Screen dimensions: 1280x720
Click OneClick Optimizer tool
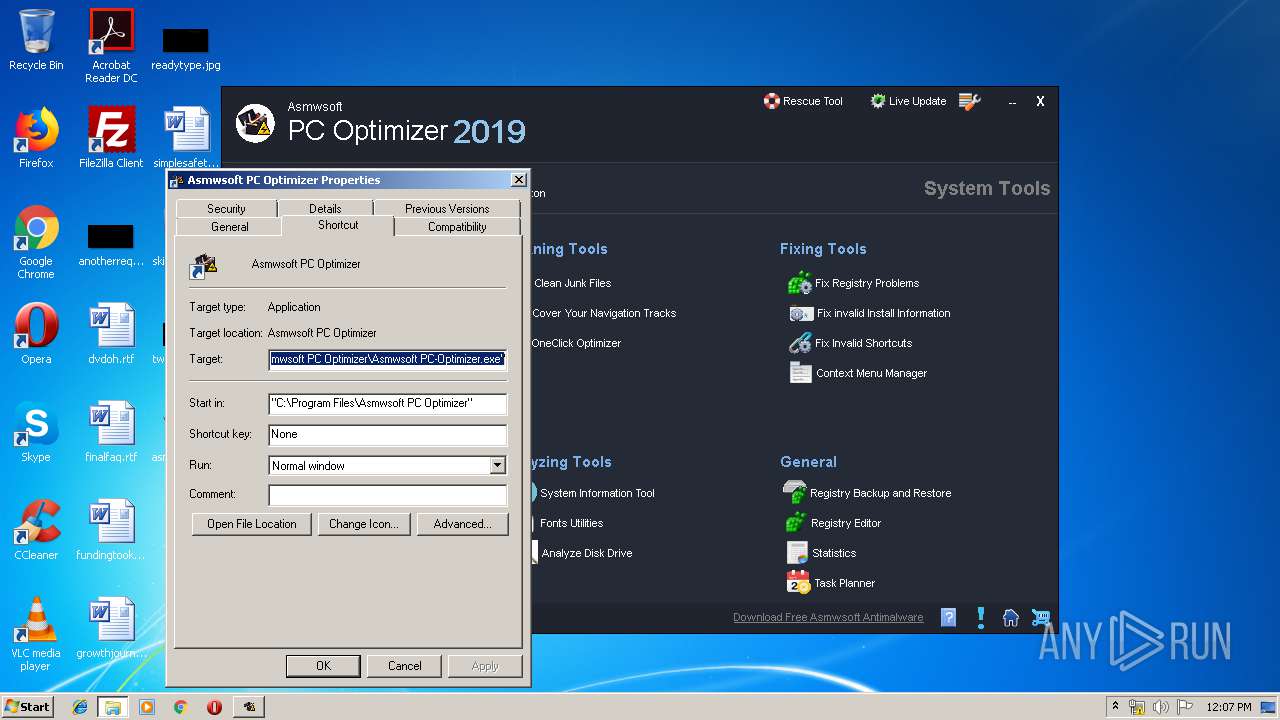tap(576, 343)
